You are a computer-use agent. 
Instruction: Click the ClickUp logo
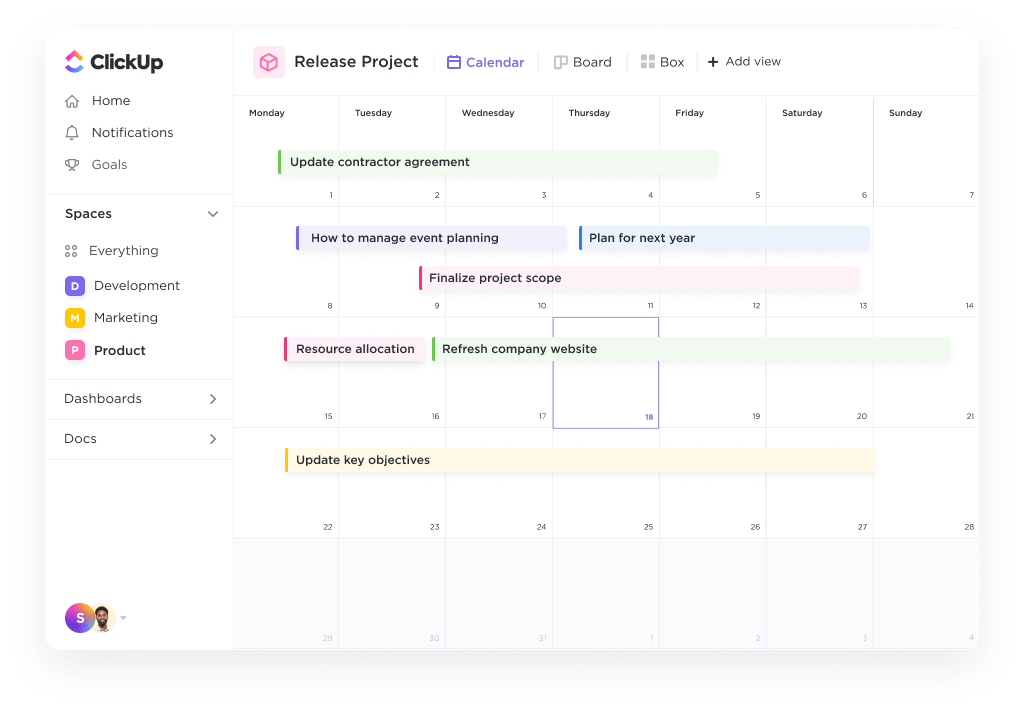tap(72, 61)
